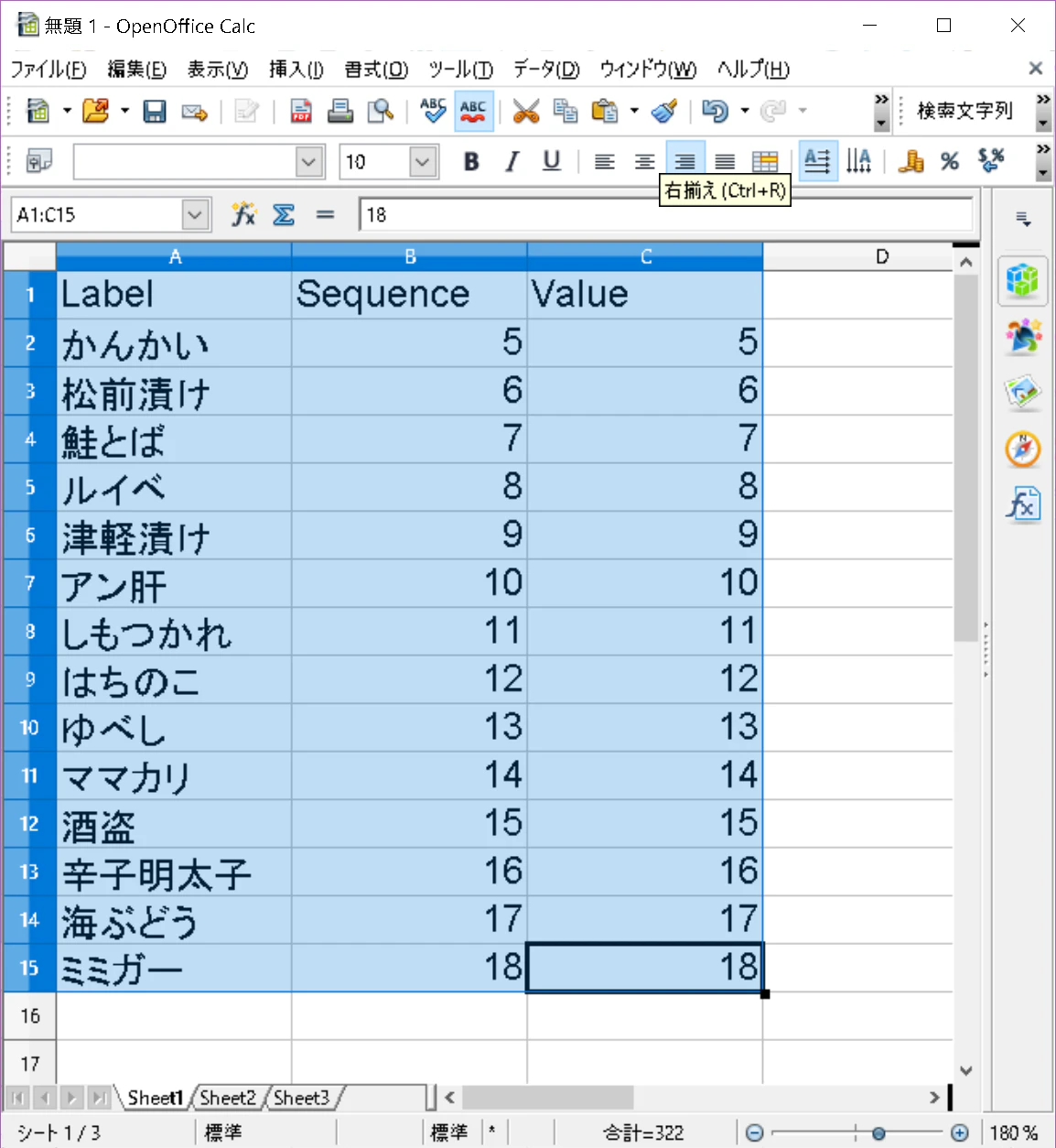Open the Name Box dropdown
This screenshot has width=1056, height=1148.
[x=194, y=215]
